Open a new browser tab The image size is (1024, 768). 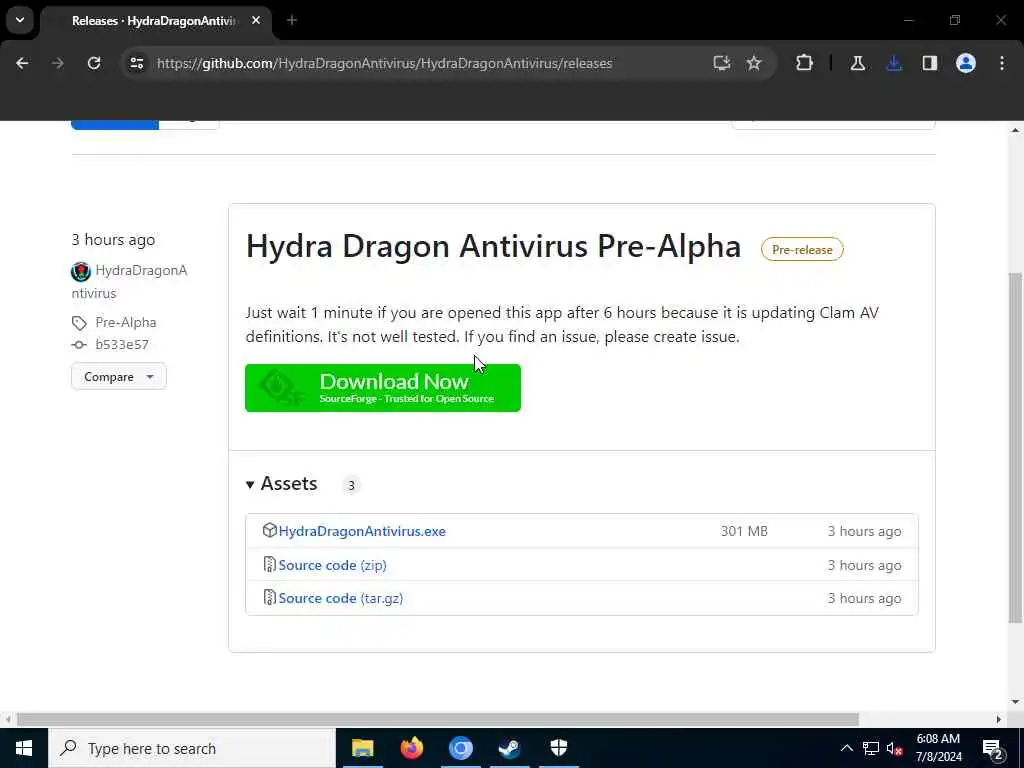click(292, 20)
